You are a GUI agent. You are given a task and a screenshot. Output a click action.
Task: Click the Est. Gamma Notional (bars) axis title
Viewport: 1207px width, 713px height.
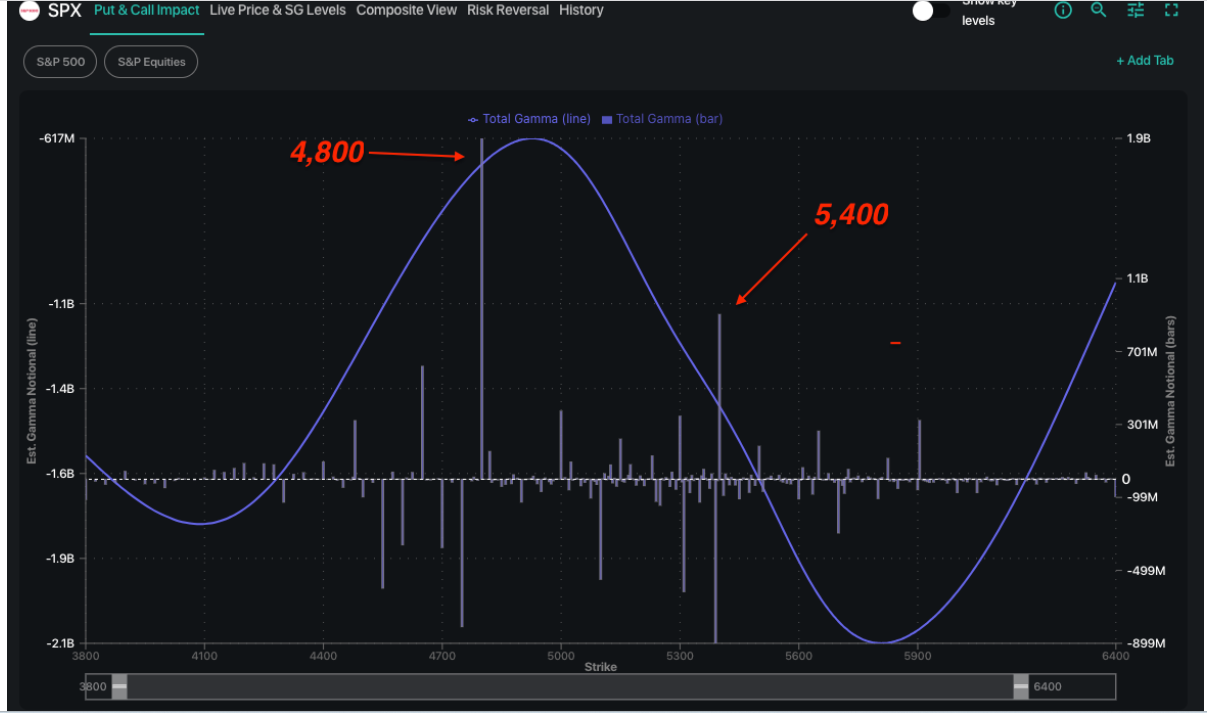tap(1170, 391)
